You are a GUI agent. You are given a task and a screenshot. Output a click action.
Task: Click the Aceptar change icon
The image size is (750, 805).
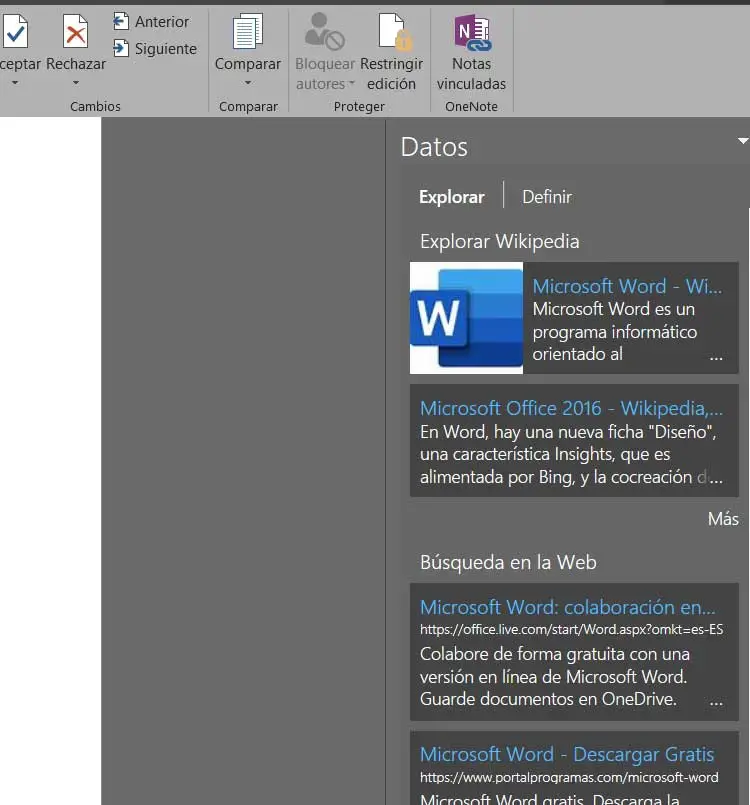(15, 32)
